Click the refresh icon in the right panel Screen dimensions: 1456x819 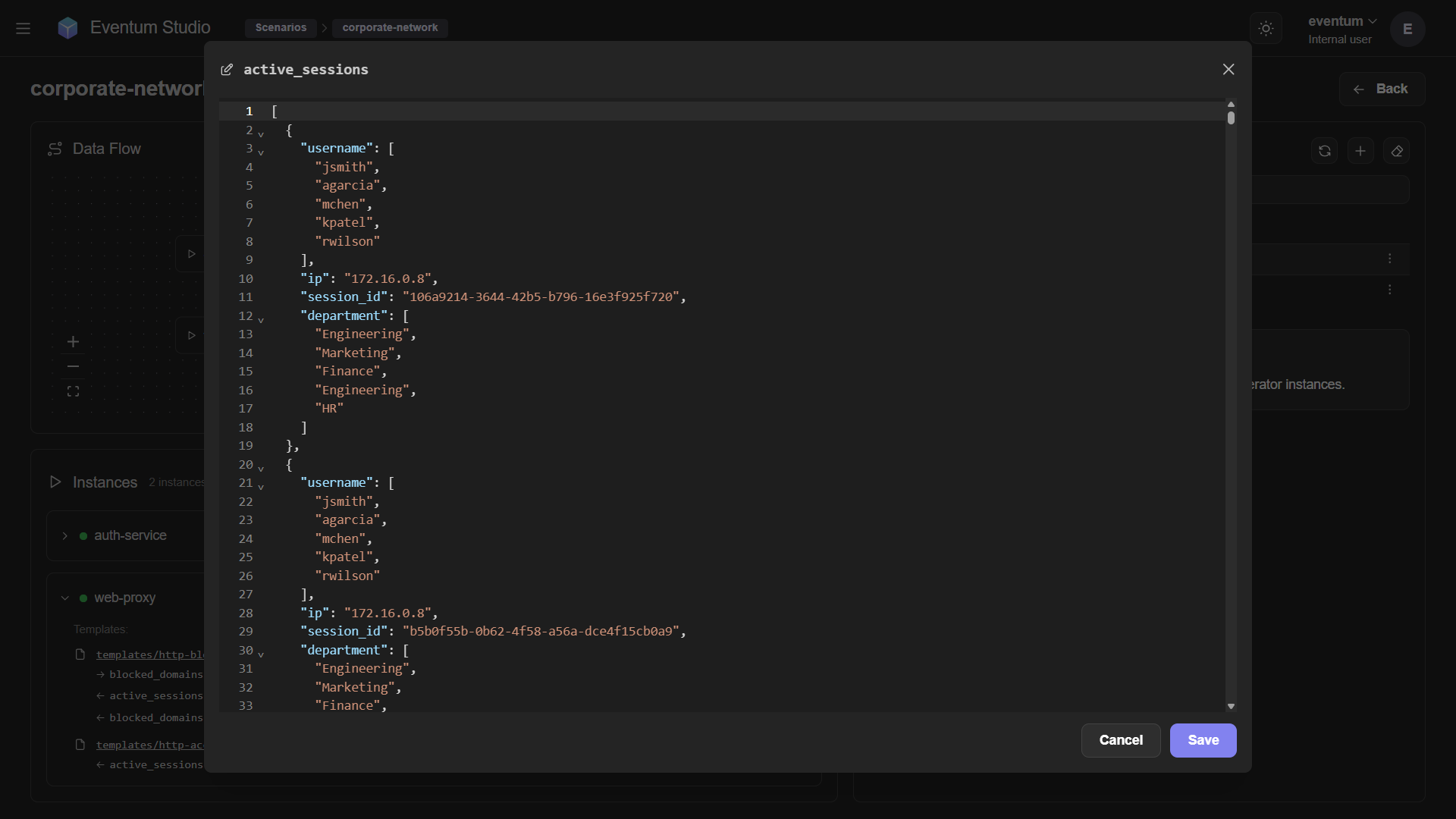pos(1324,151)
